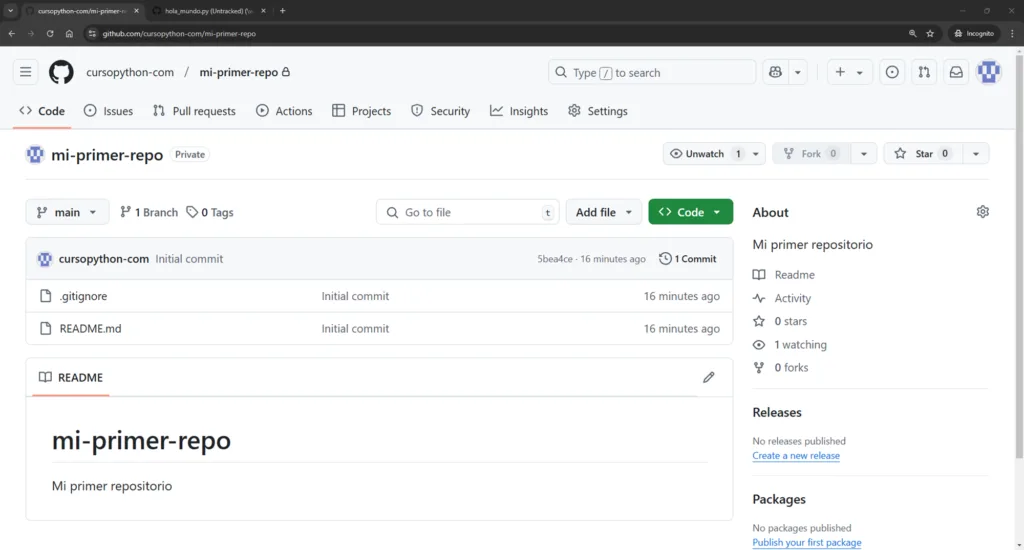
Task: Edit README with the pencil icon
Action: point(709,378)
